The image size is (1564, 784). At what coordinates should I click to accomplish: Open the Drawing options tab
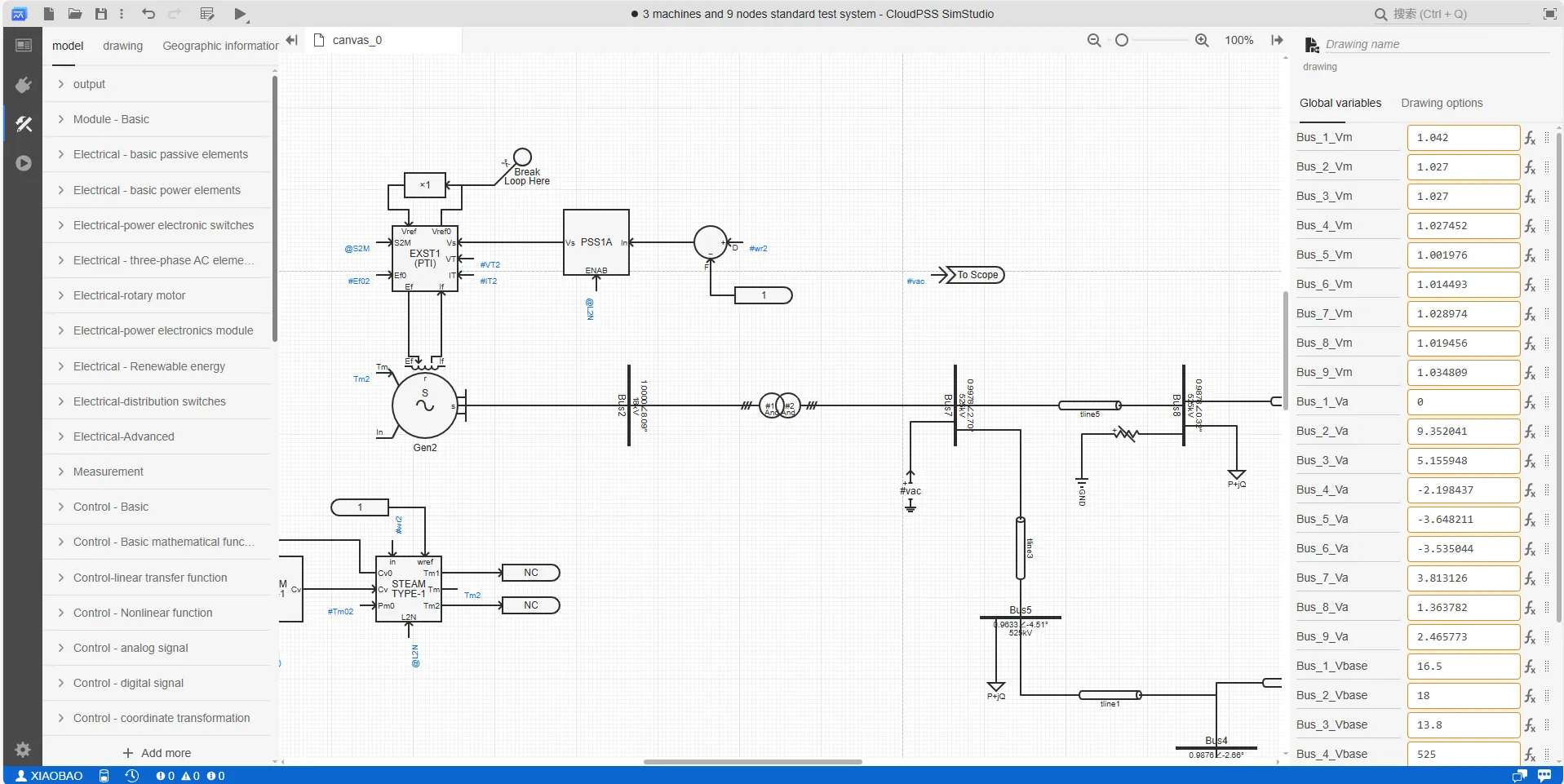(1442, 103)
